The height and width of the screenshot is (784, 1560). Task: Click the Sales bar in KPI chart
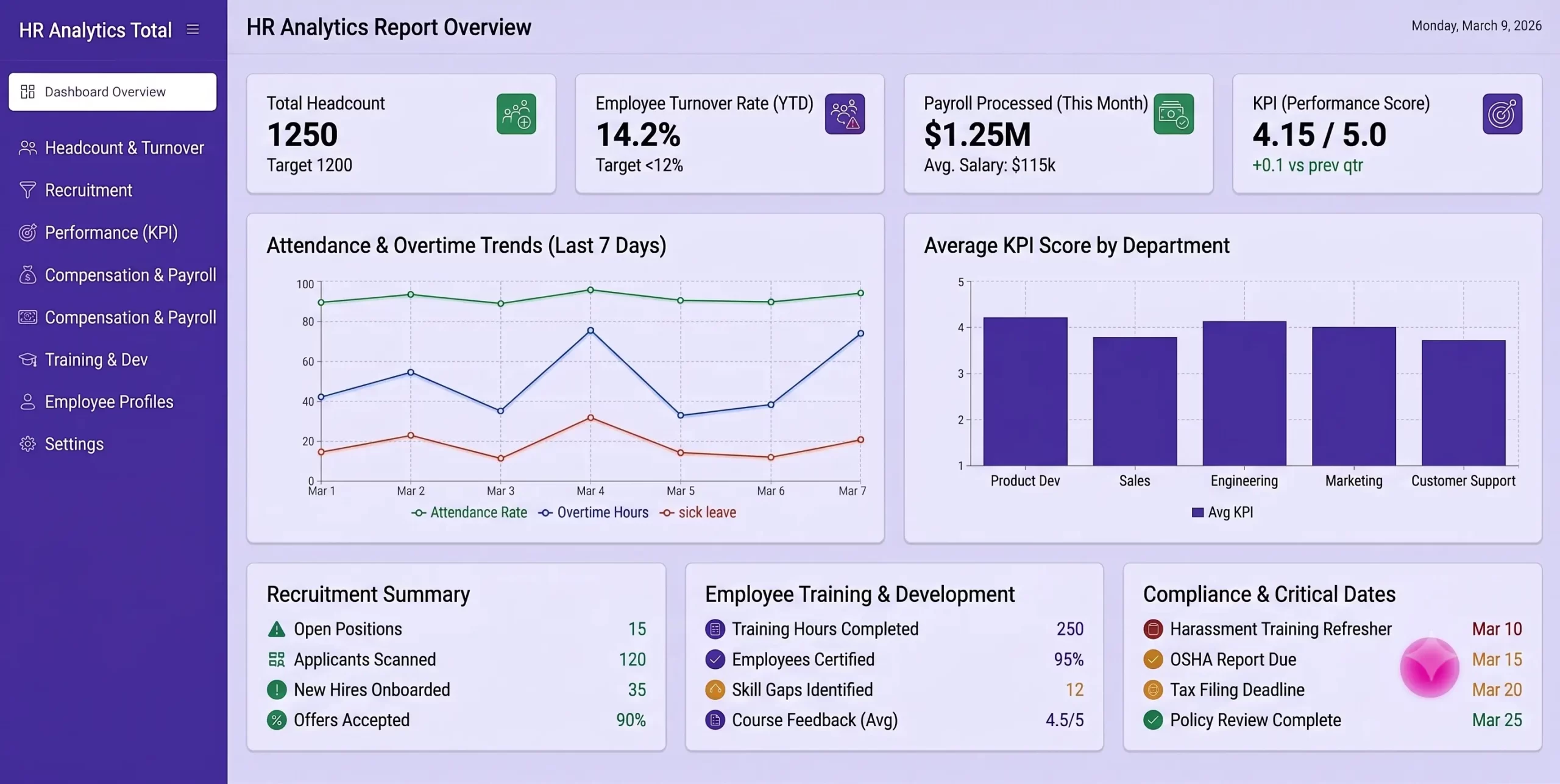pos(1135,401)
